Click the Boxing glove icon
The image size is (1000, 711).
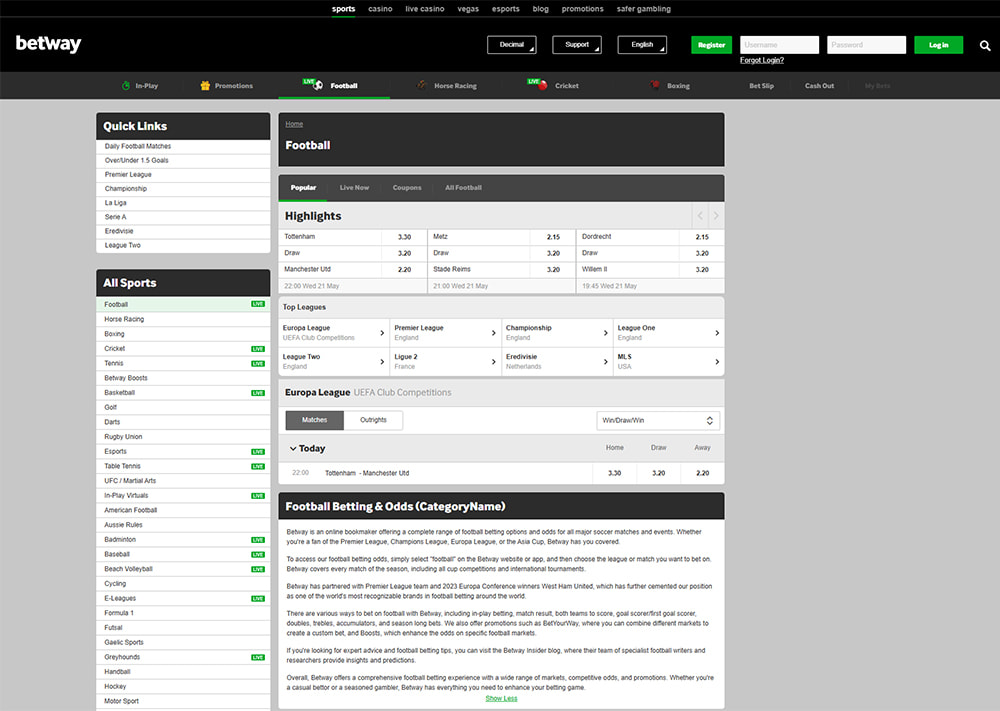[x=654, y=85]
